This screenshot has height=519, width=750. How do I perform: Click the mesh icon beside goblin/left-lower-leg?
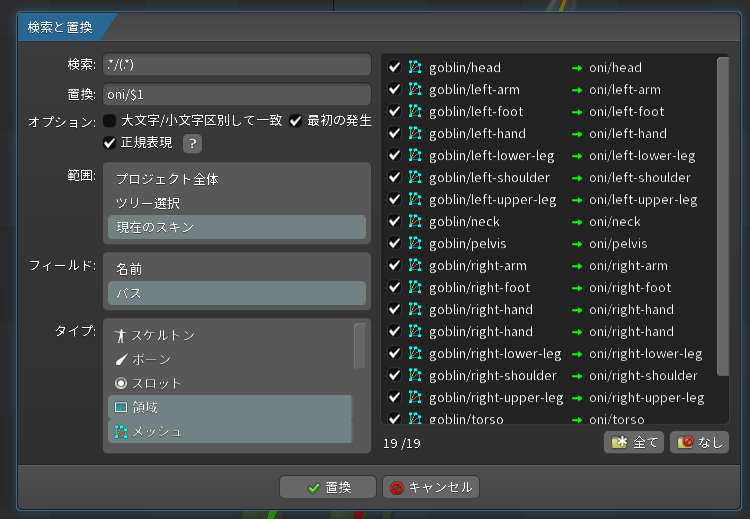pos(415,155)
